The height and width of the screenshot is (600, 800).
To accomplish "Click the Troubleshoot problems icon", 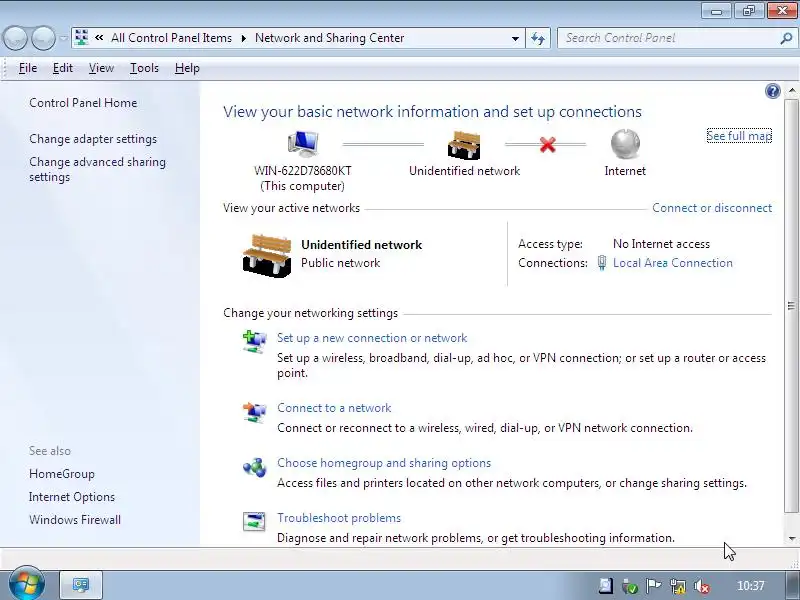I will (254, 521).
